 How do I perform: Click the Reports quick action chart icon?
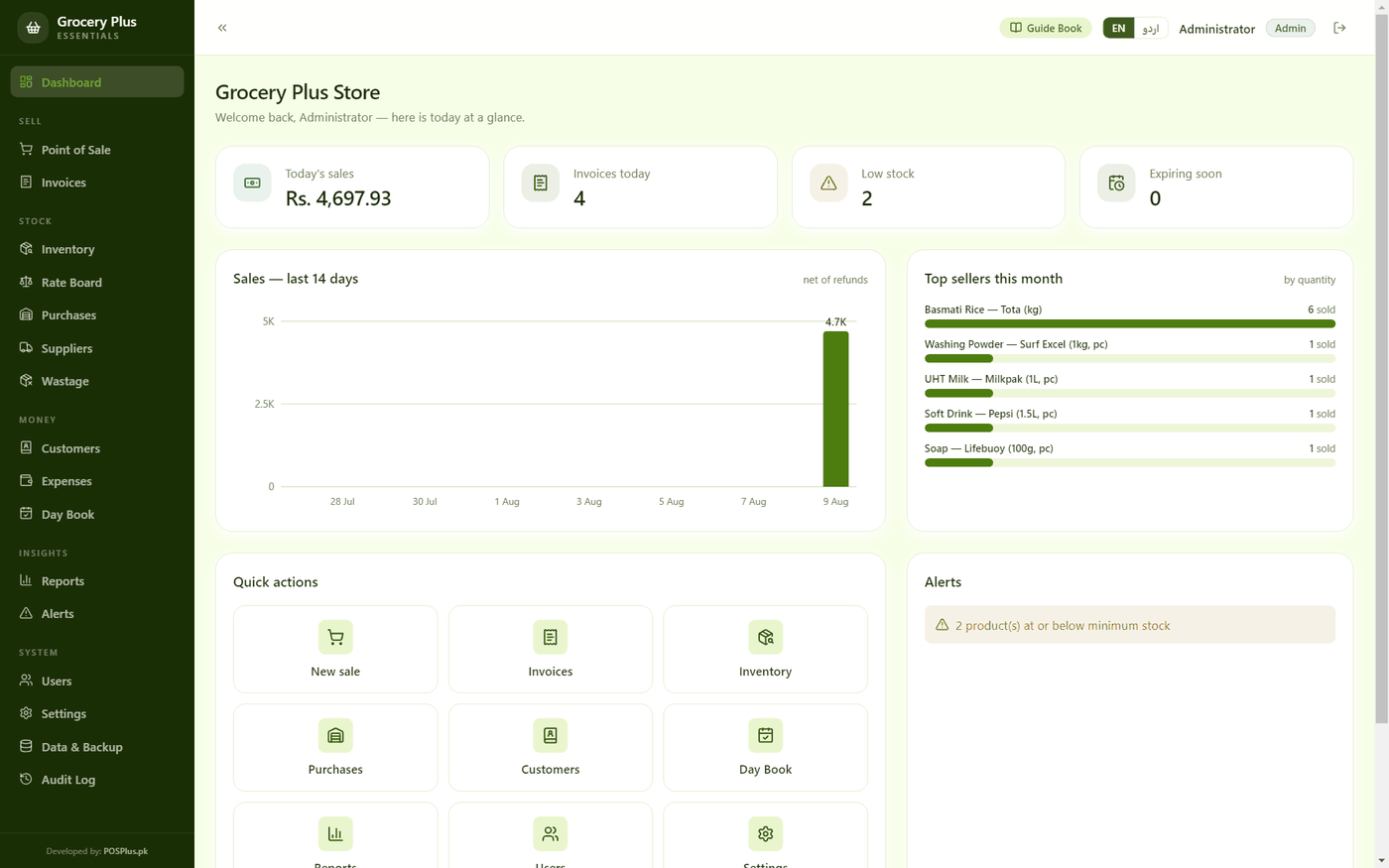pos(335,833)
